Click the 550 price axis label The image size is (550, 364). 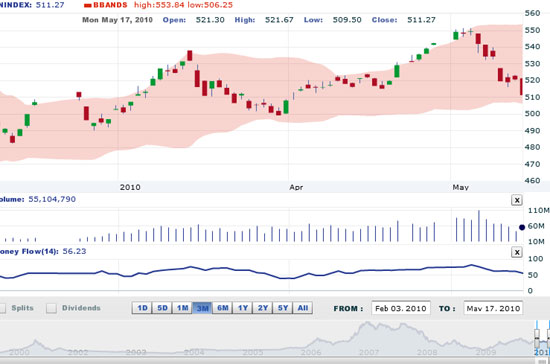tap(532, 30)
